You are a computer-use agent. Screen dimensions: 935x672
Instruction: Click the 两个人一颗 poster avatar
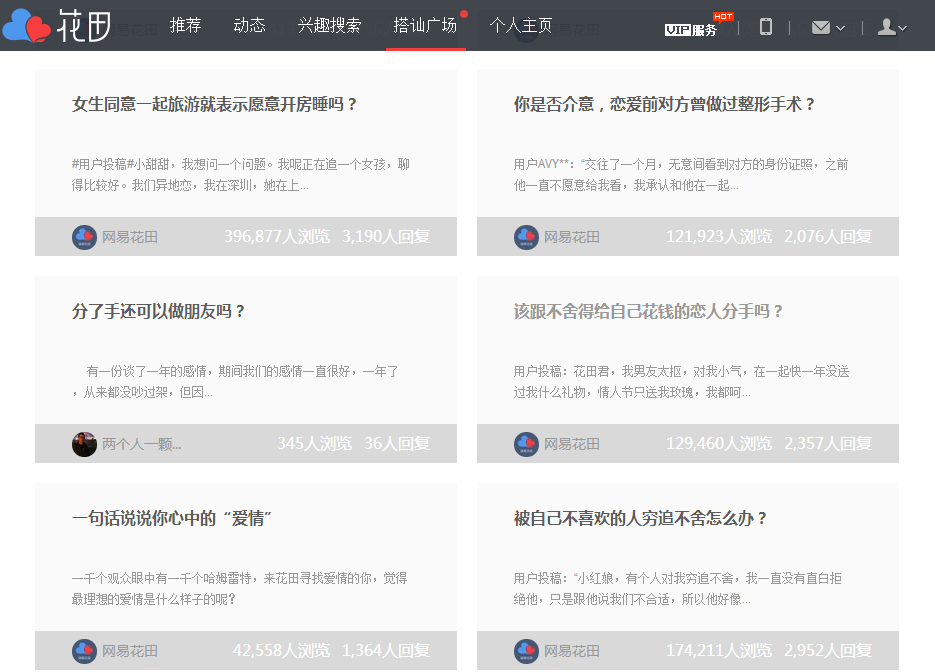coord(83,443)
